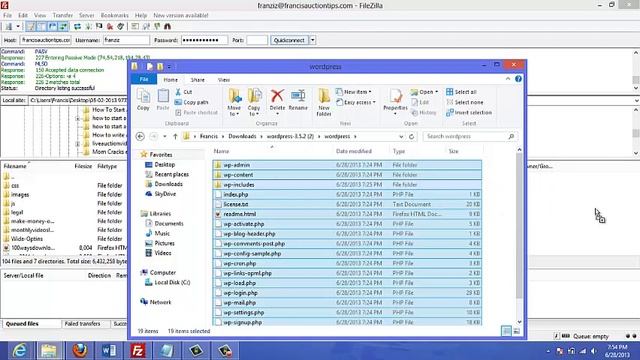Select wp-admin folder in list

(x=347, y=165)
